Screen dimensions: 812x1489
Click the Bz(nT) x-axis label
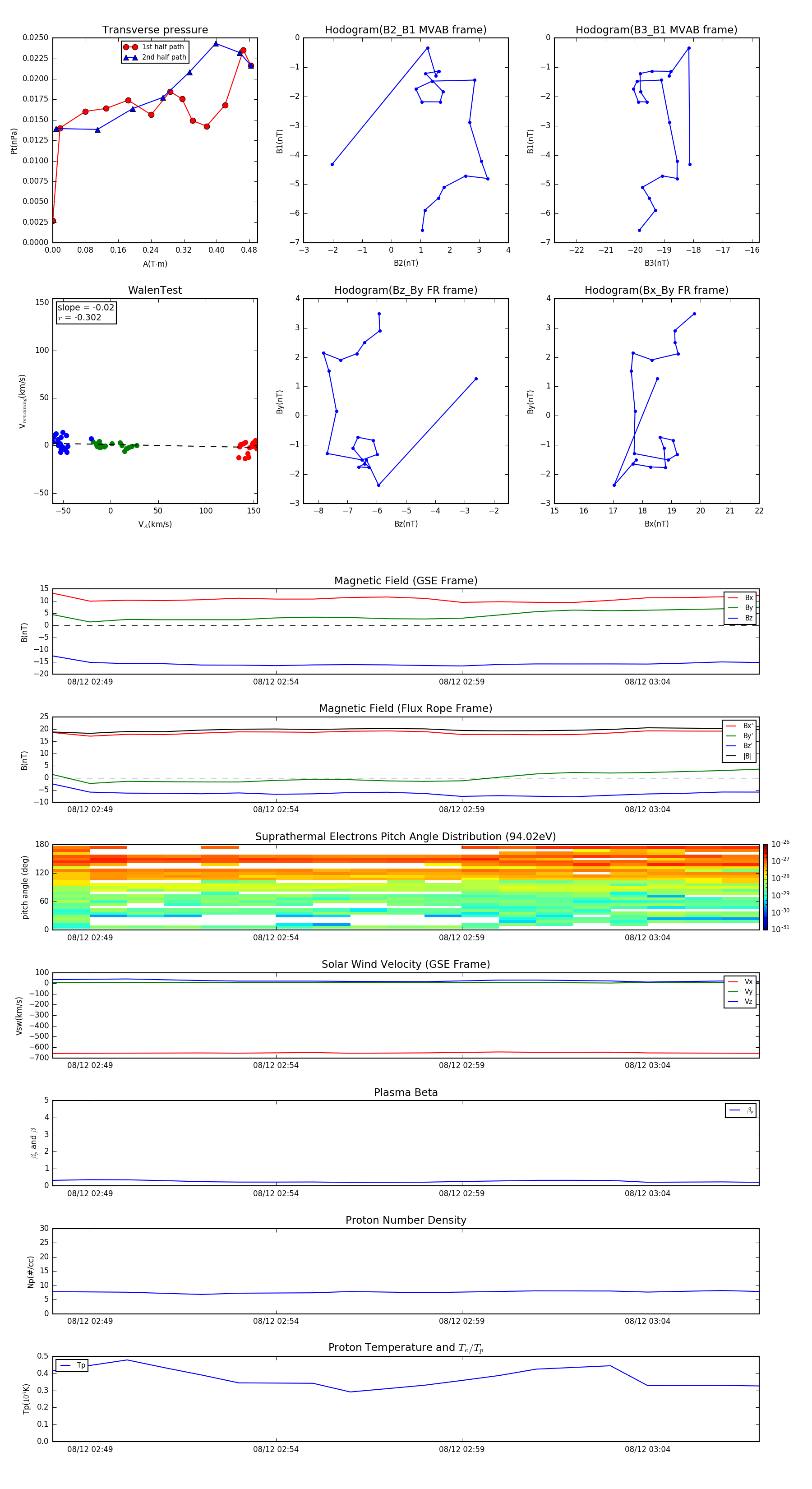point(406,524)
